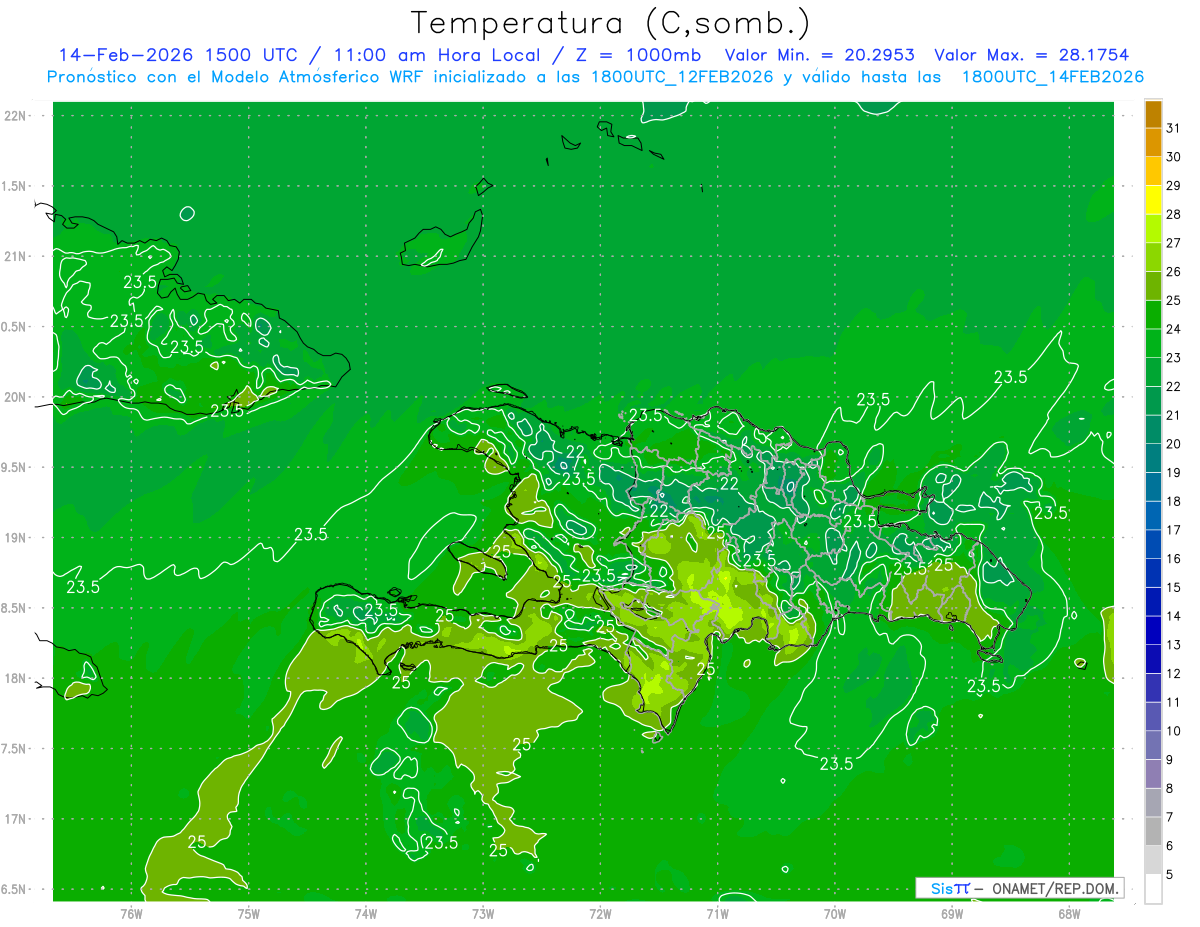The image size is (1200, 927).
Task: Click the legend value "17"
Action: [x=1173, y=530]
